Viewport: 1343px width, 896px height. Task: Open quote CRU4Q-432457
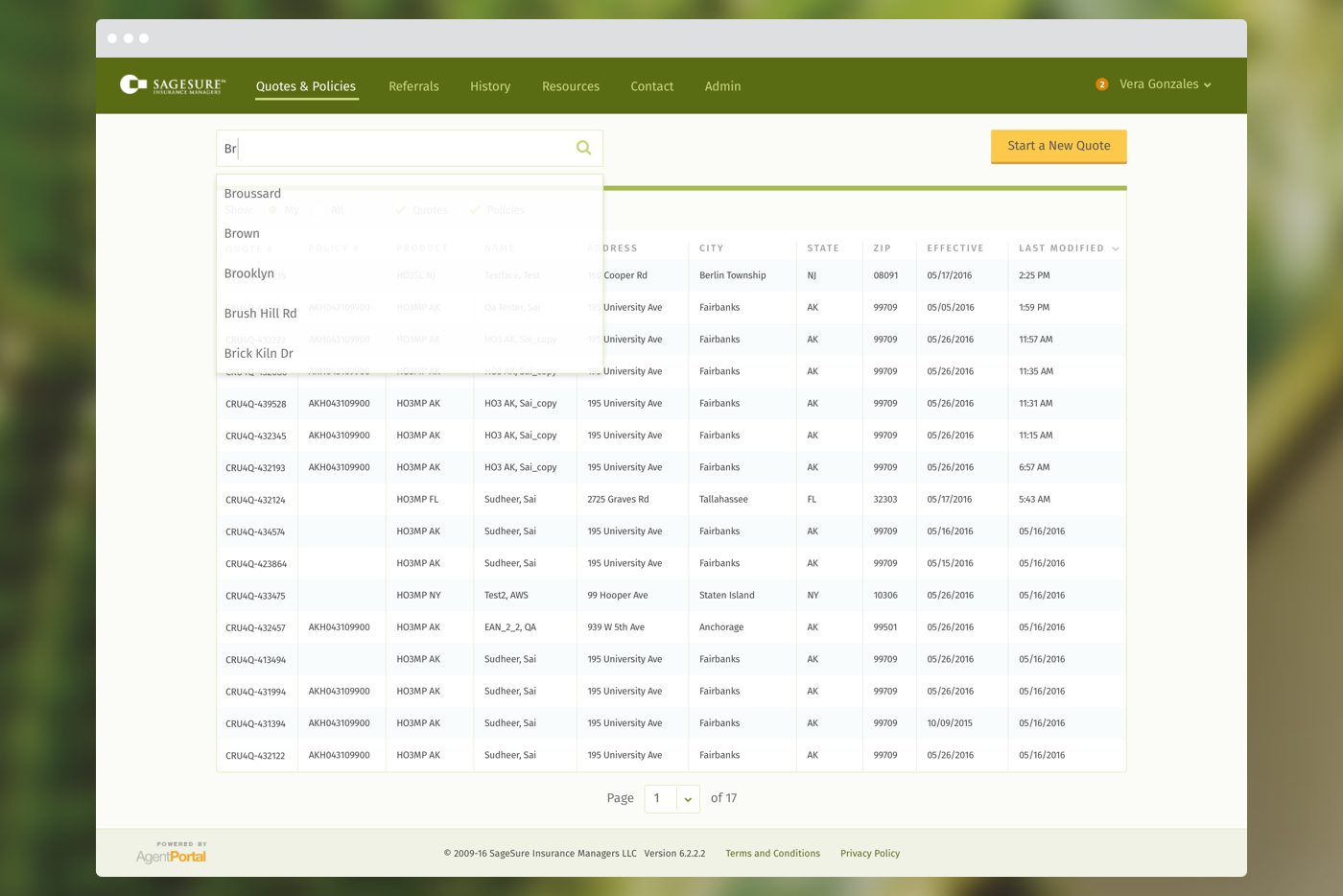[255, 627]
